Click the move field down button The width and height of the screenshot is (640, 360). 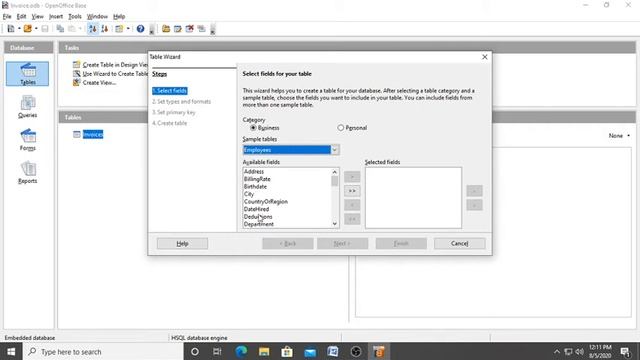coord(474,205)
